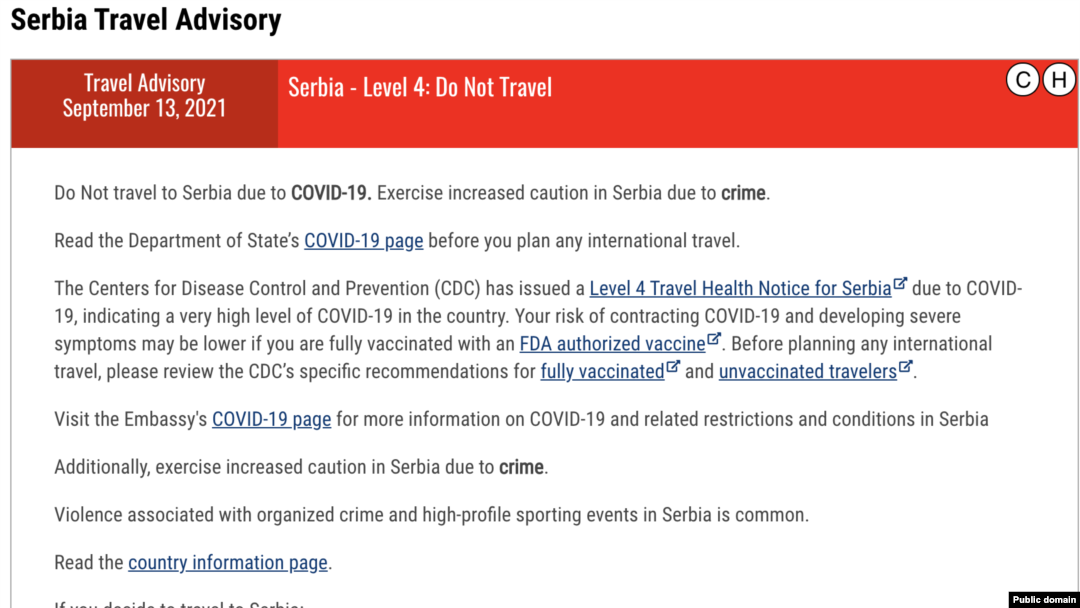Click bold word crime after Additionally sentence
The height and width of the screenshot is (608, 1080).
coord(521,467)
